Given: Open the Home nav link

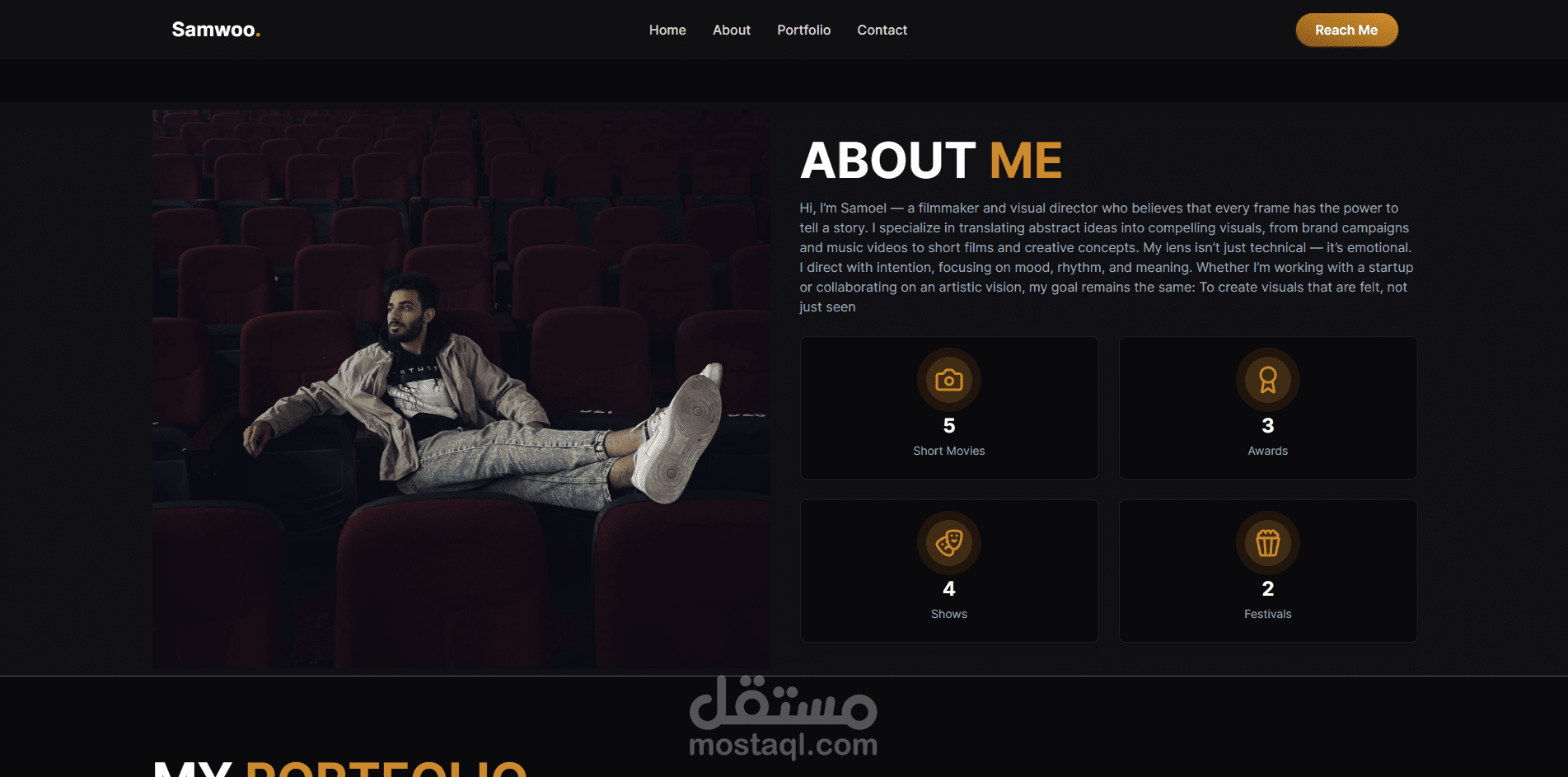Looking at the screenshot, I should (x=667, y=30).
